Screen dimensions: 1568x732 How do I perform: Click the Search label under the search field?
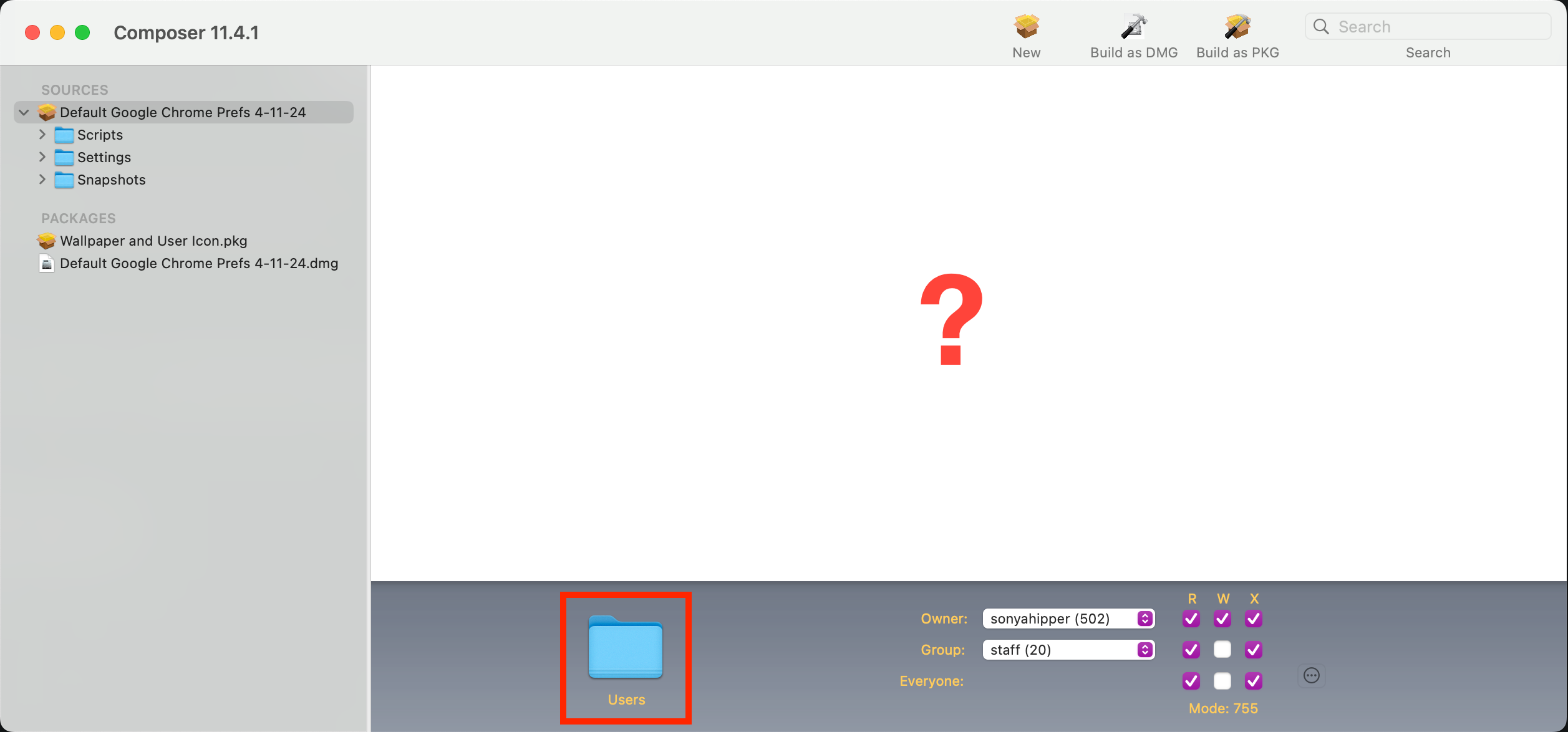tap(1428, 52)
